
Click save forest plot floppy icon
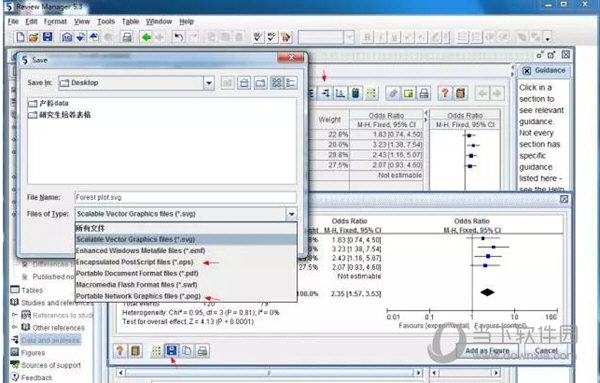click(171, 350)
